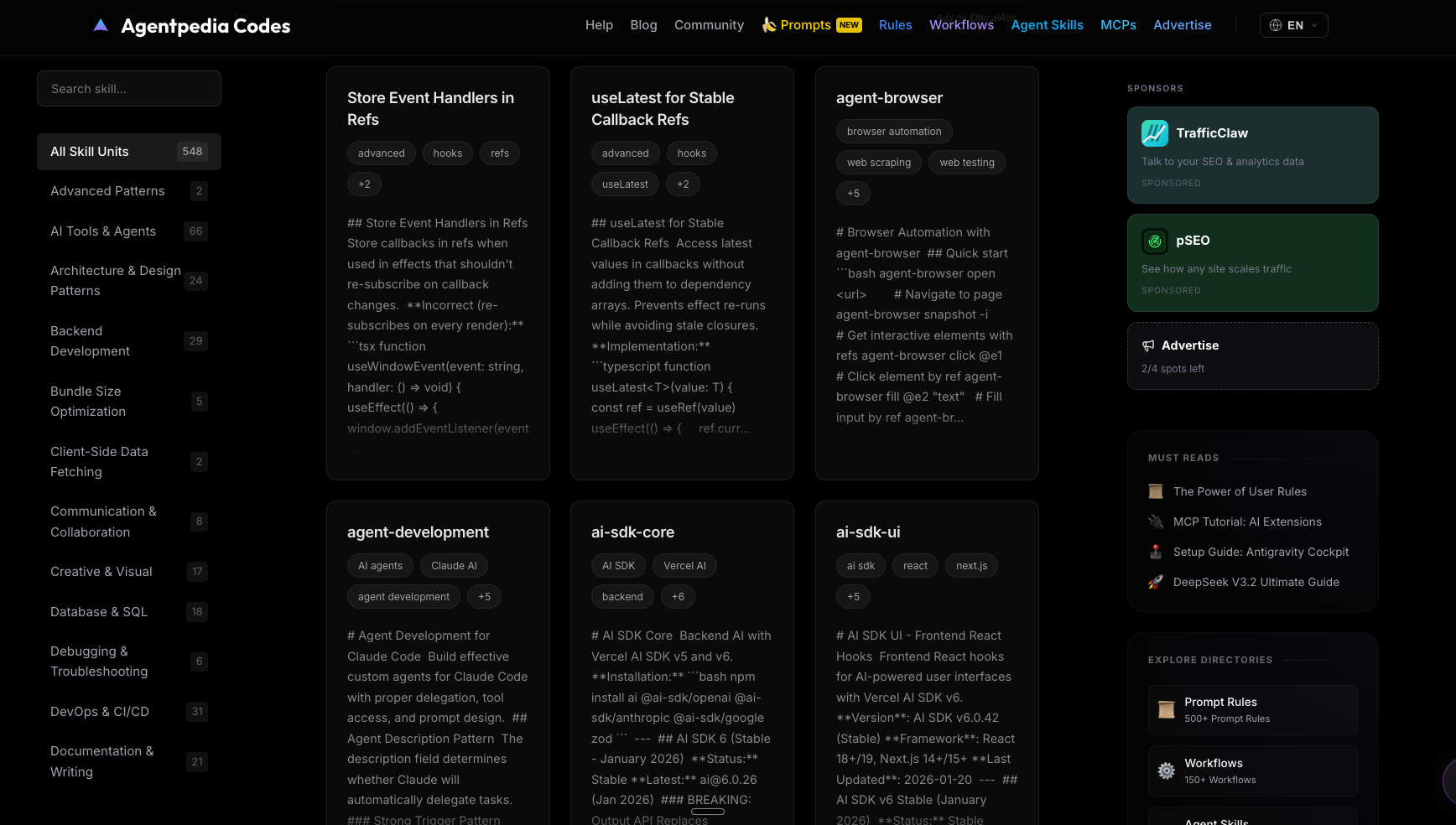
Task: Choose the DevOps & CI/CD category
Action: click(x=129, y=712)
